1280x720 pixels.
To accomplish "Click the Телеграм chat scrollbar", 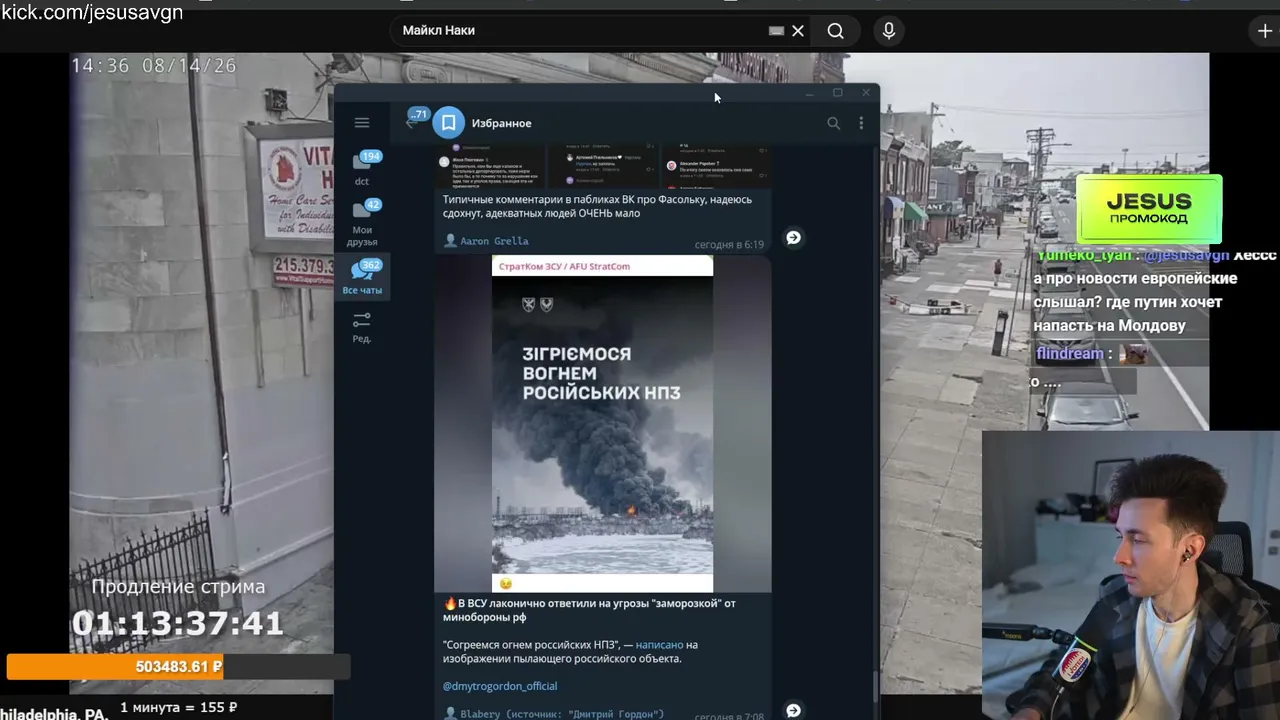I will tap(875, 685).
